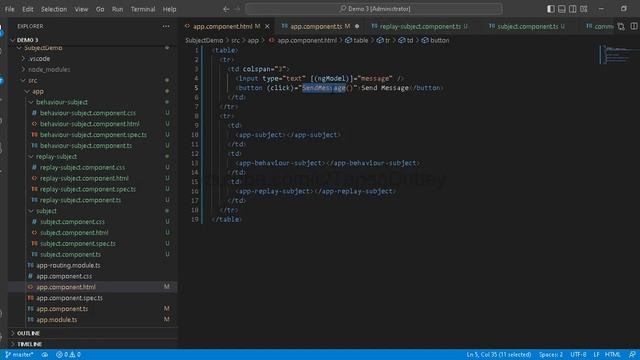Click the master branch status item
The height and width of the screenshot is (360, 640).
[x=19, y=355]
